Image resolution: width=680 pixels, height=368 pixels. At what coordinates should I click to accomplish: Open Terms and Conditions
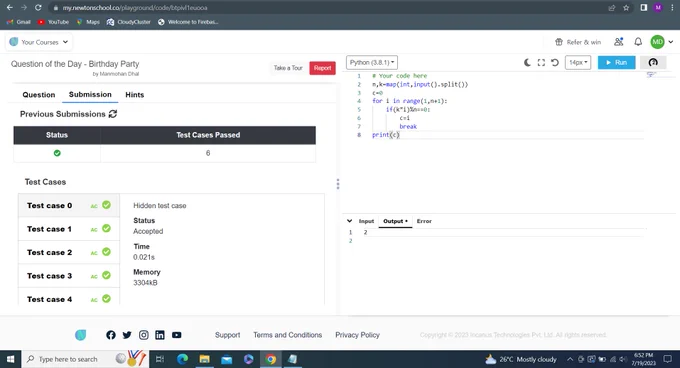288,335
